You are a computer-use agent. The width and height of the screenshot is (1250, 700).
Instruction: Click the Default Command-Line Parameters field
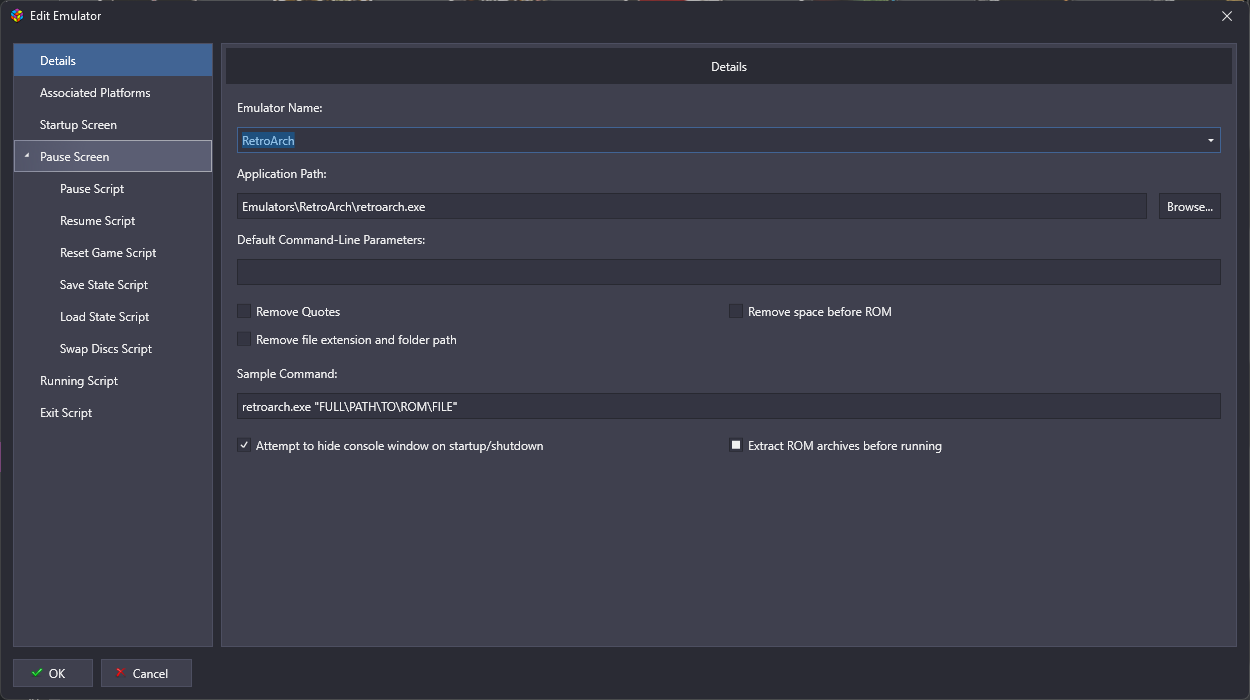click(729, 273)
